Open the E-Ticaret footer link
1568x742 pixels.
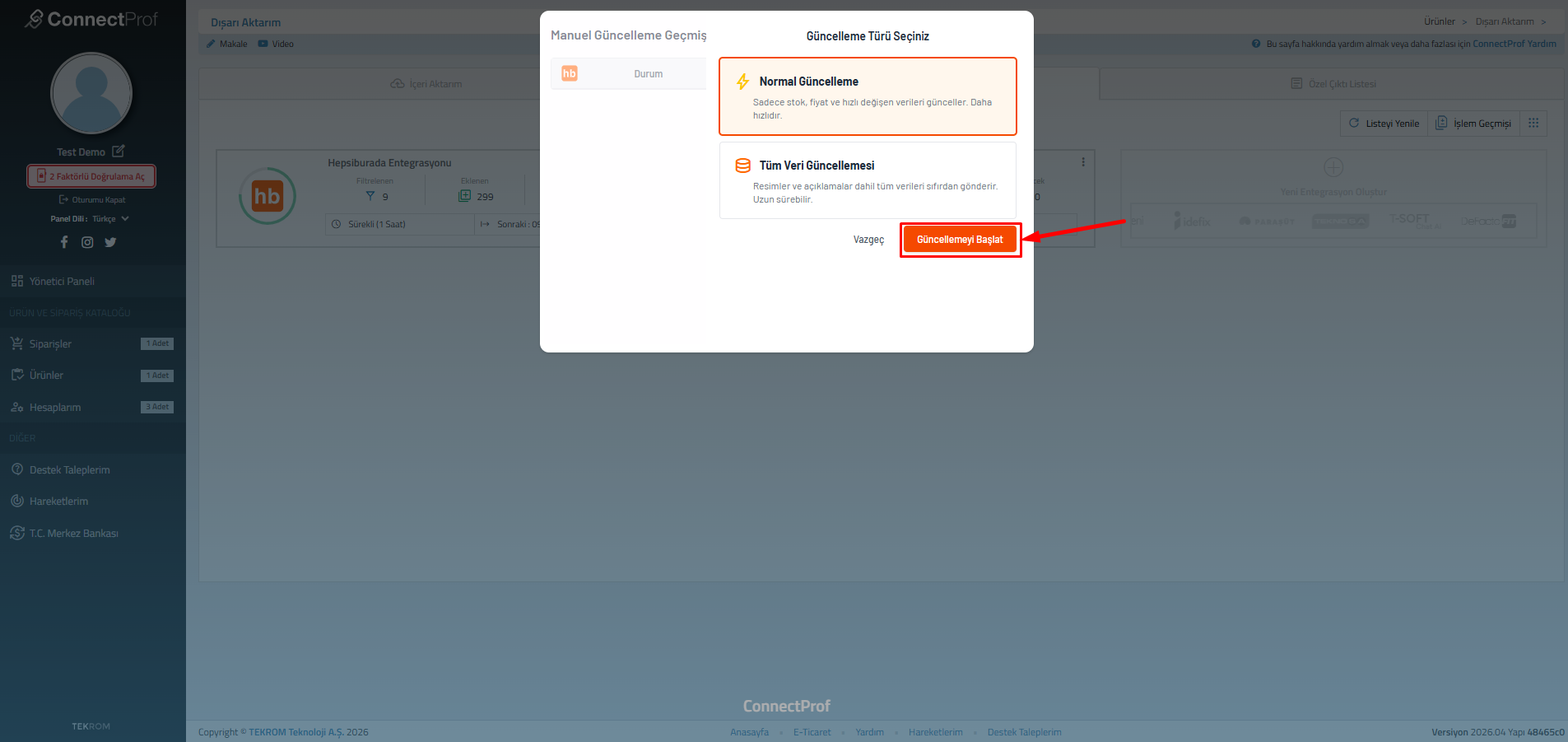pos(812,732)
